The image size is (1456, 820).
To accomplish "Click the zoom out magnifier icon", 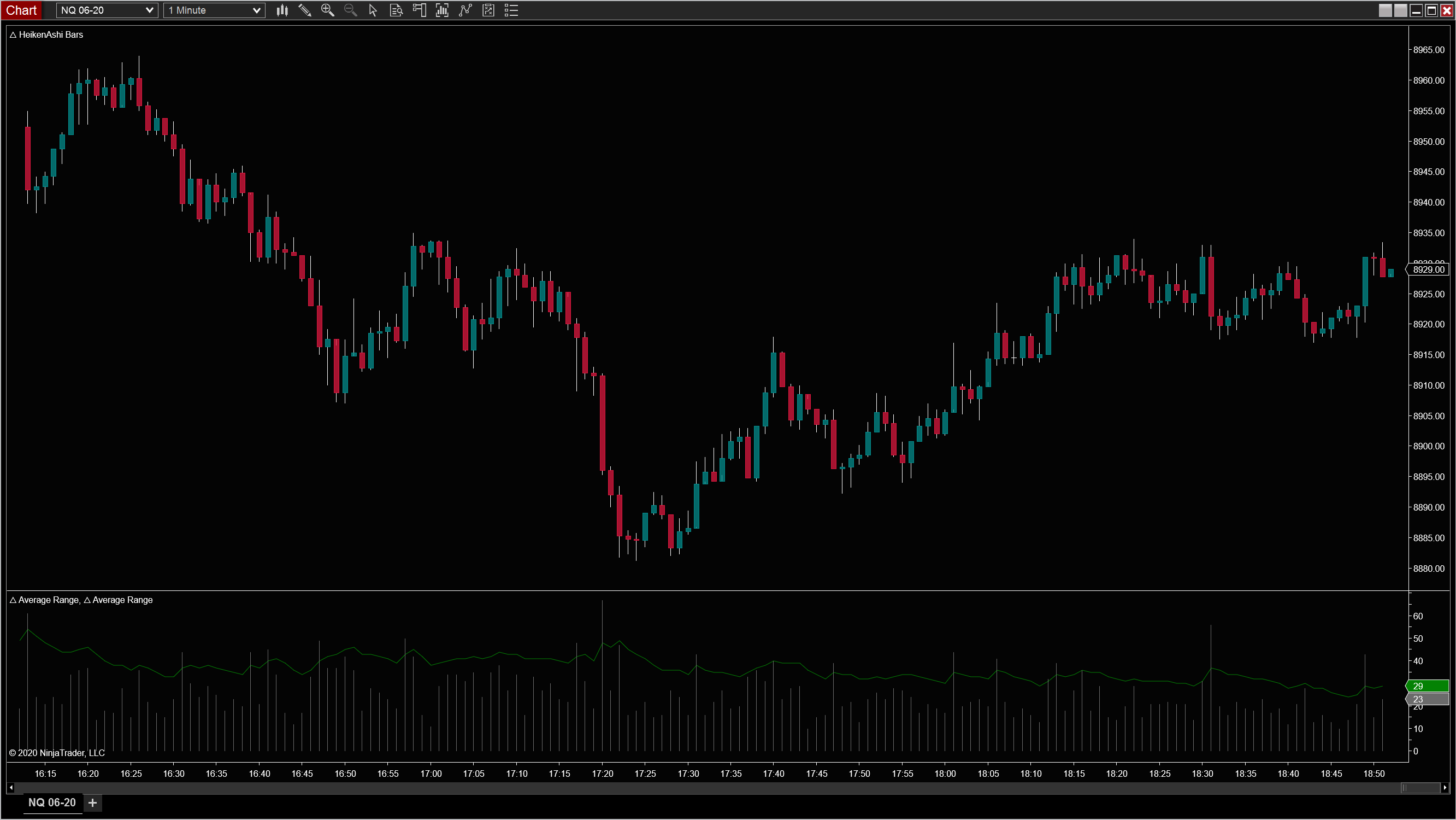I will click(350, 10).
